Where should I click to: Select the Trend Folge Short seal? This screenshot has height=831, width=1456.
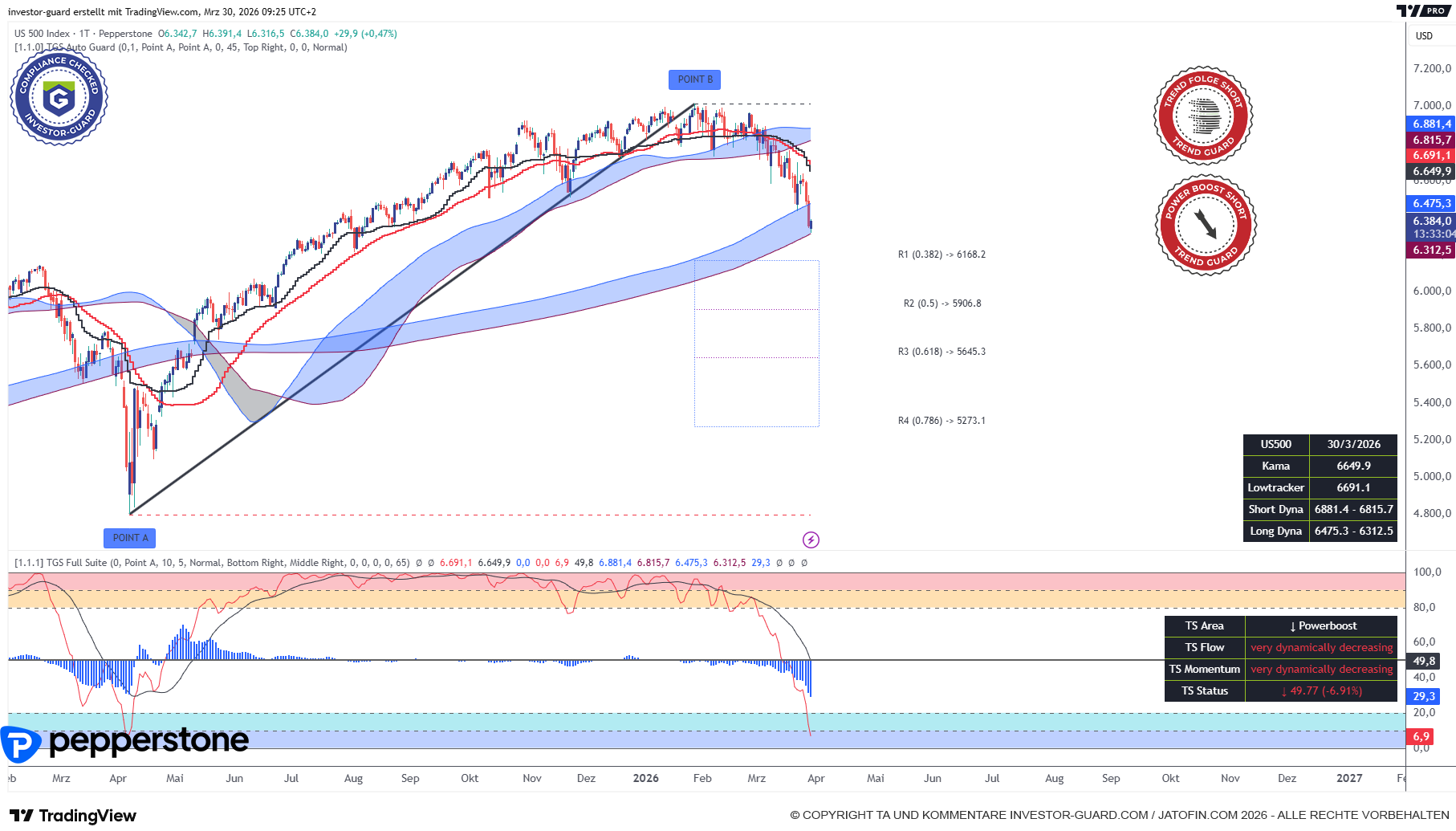pyautogui.click(x=1203, y=117)
